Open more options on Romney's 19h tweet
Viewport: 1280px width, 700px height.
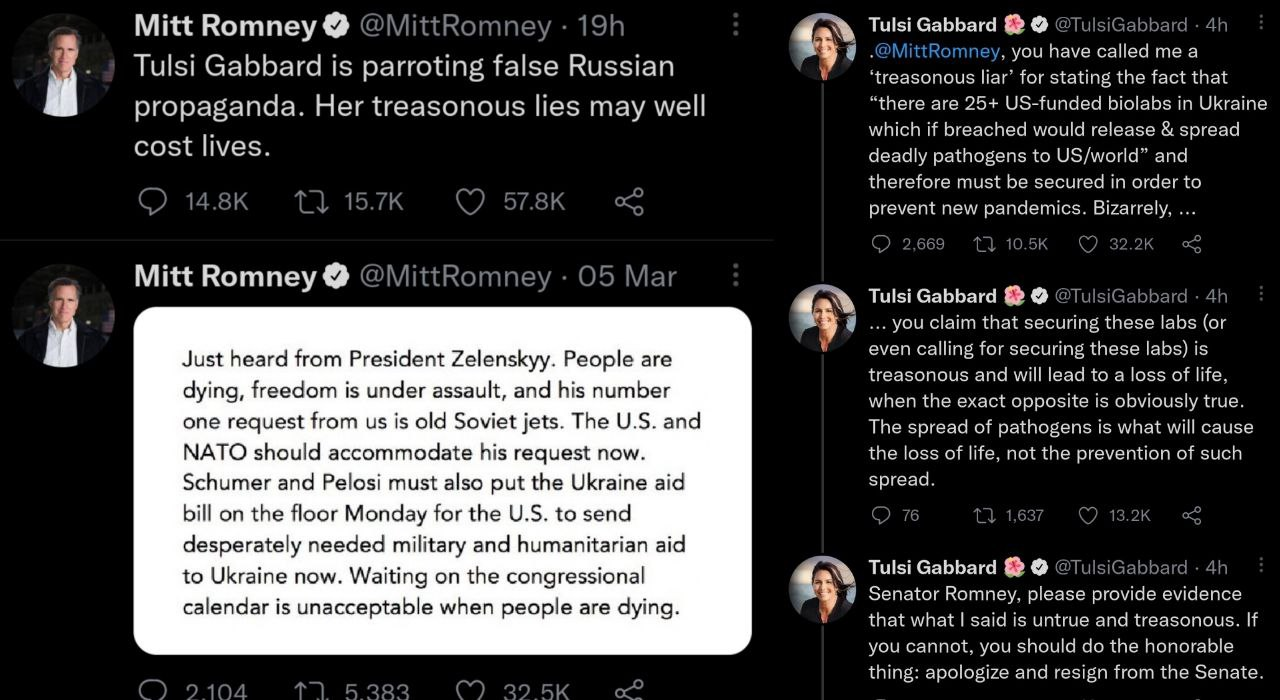point(736,25)
